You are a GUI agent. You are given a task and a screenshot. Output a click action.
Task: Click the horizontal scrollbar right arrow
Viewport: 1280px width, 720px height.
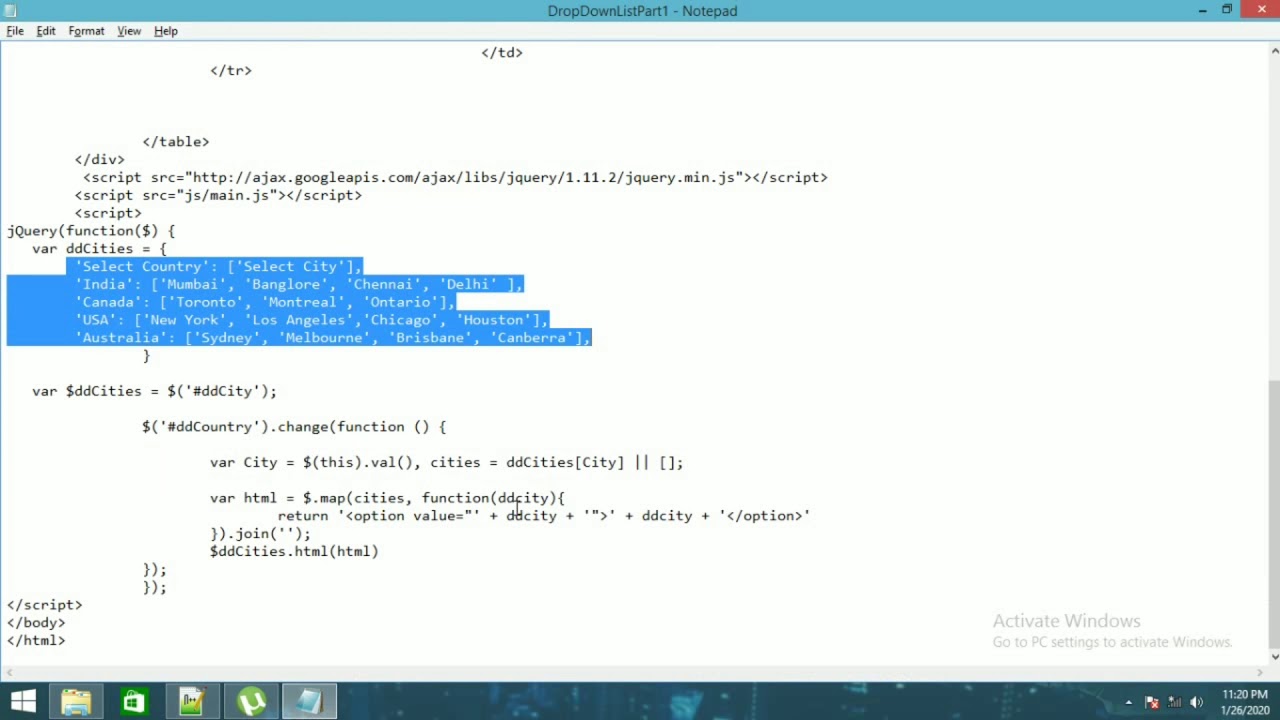(1260, 672)
